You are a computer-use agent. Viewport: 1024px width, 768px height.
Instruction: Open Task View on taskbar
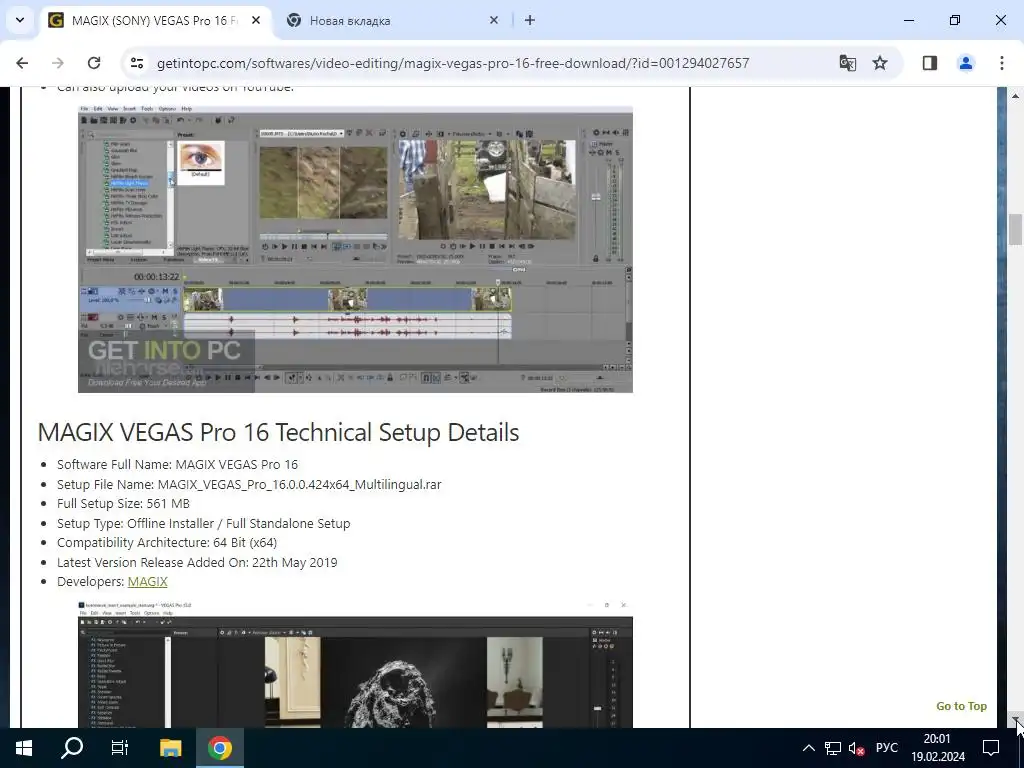pos(120,748)
